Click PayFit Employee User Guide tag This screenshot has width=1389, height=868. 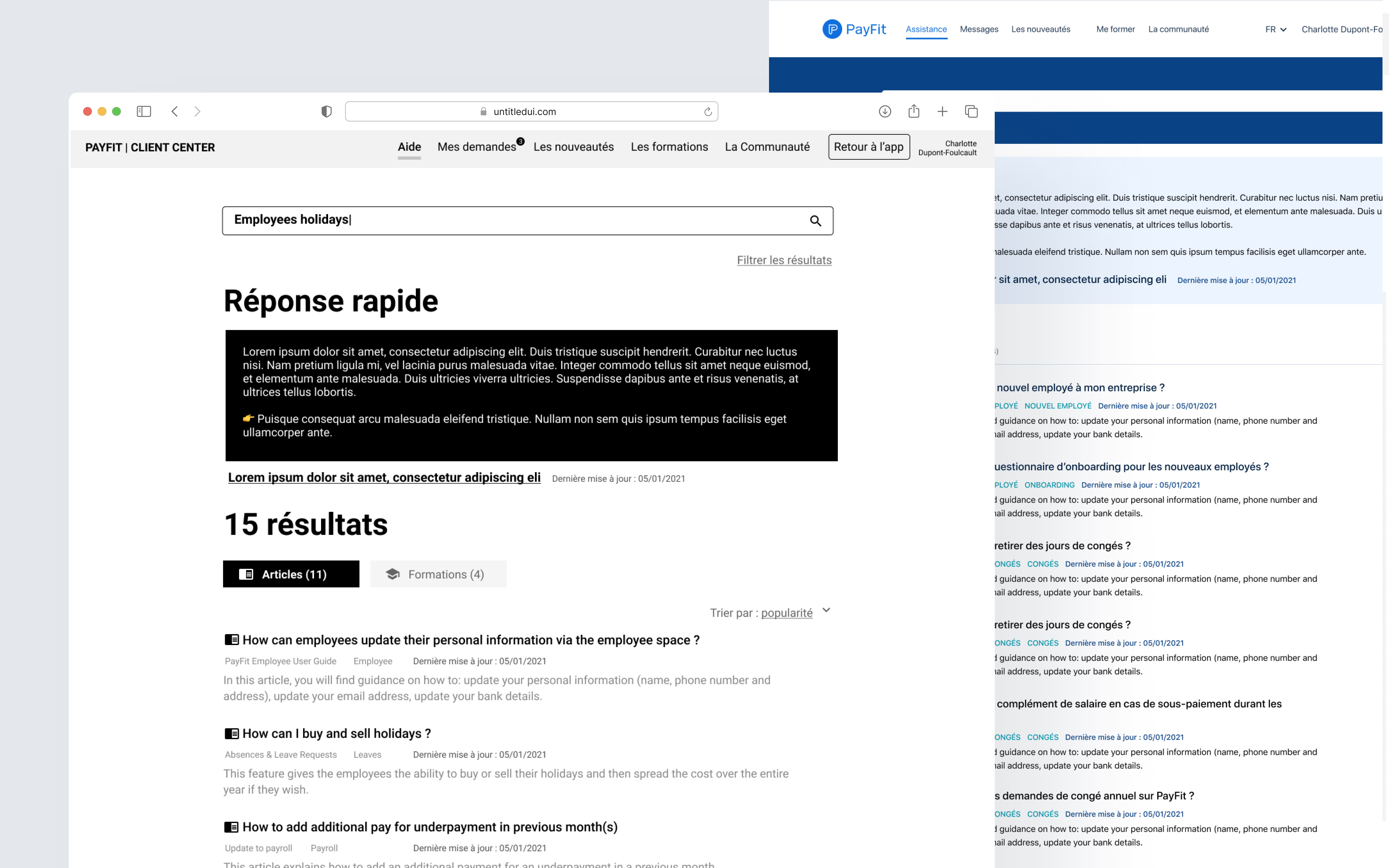coord(281,661)
